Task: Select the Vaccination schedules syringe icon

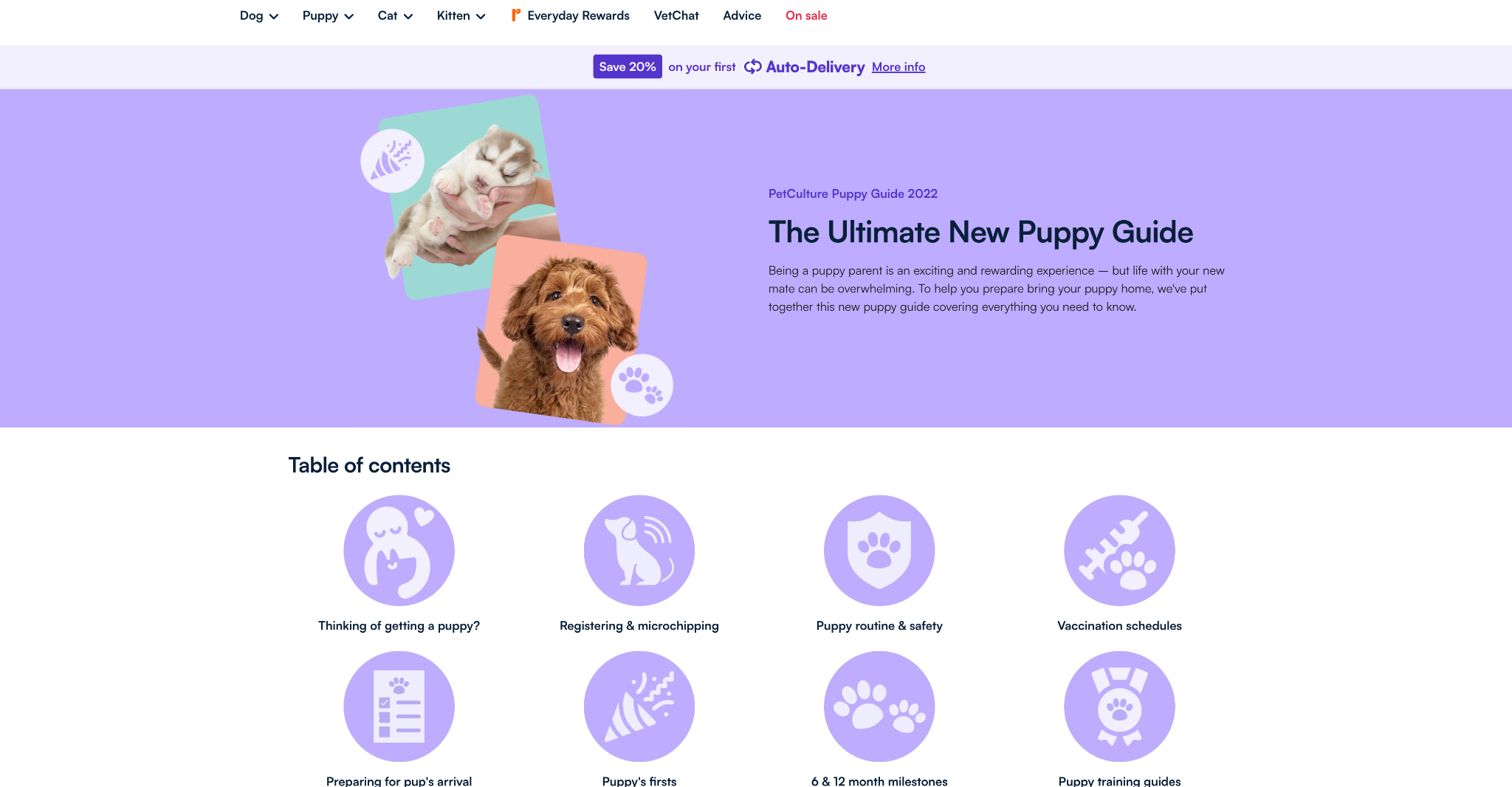Action: 1119,551
